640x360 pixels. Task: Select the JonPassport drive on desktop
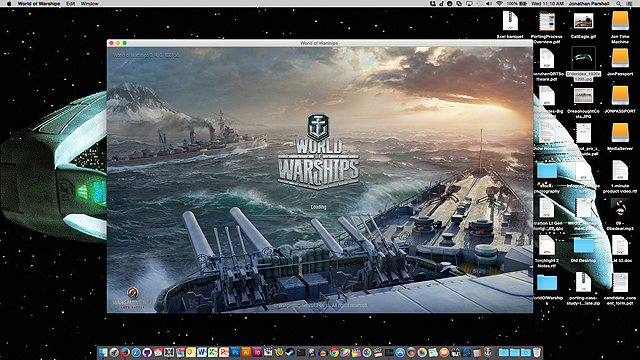tap(620, 58)
